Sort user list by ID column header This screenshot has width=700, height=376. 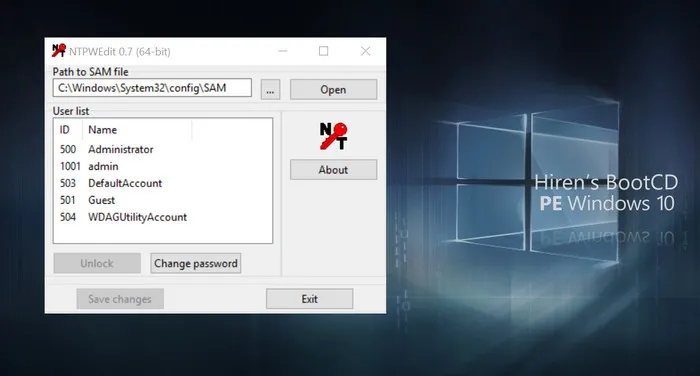click(x=68, y=130)
